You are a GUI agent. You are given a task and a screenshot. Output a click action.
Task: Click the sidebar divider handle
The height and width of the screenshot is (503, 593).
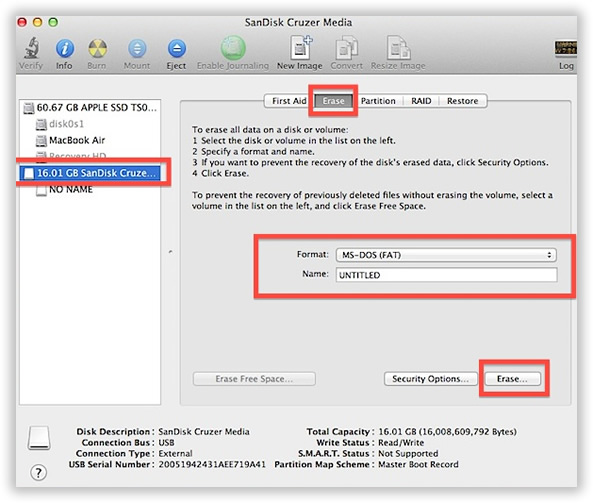171,252
